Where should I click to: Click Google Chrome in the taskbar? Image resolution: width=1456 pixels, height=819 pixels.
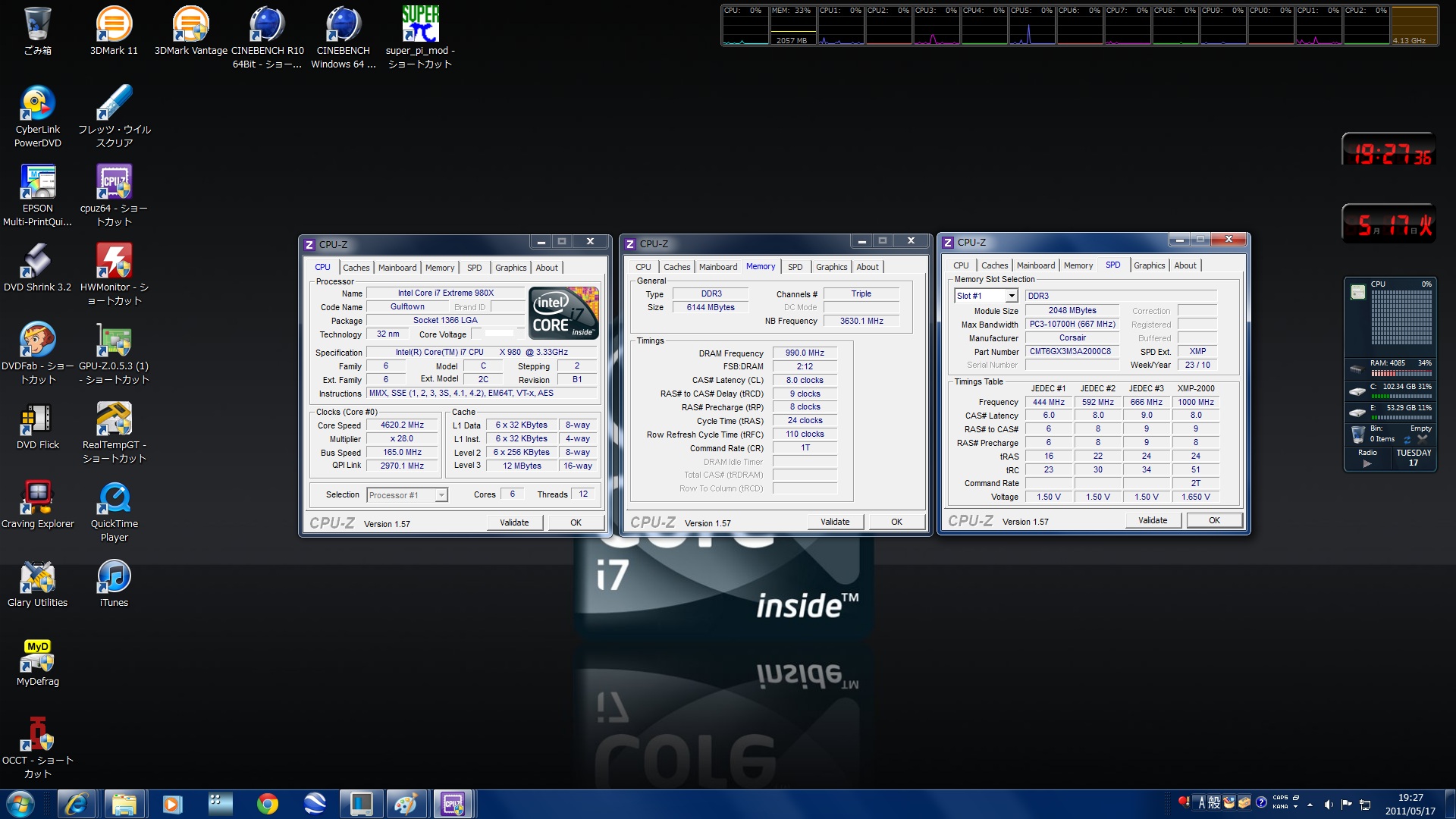click(x=267, y=804)
